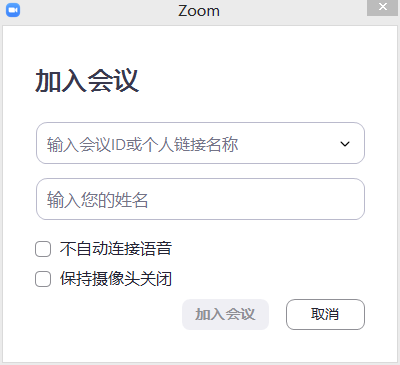Dismiss dialog using the X icon
The width and height of the screenshot is (400, 365).
(383, 7)
